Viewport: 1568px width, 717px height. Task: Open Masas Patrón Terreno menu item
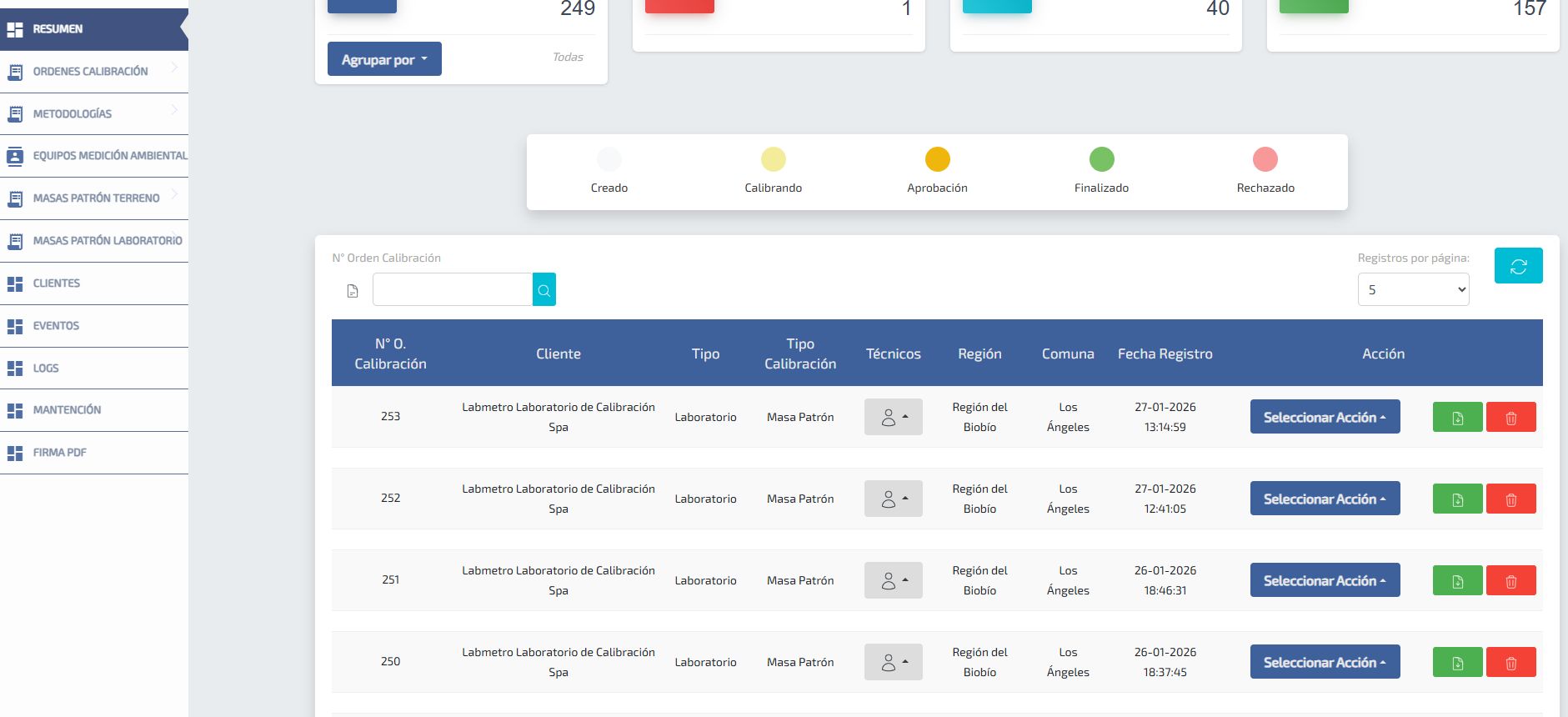(x=94, y=198)
